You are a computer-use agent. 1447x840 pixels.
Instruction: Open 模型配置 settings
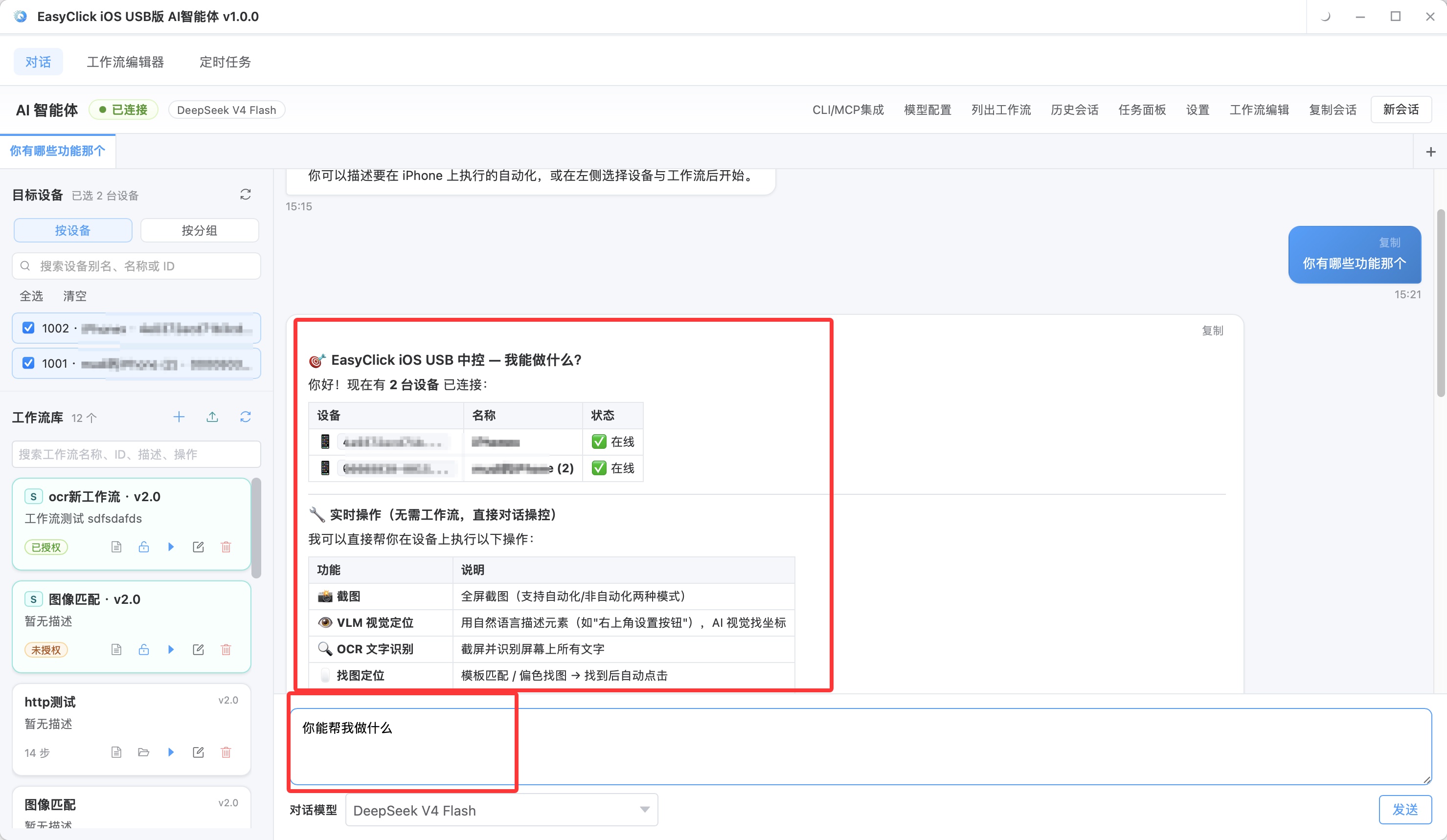point(927,110)
